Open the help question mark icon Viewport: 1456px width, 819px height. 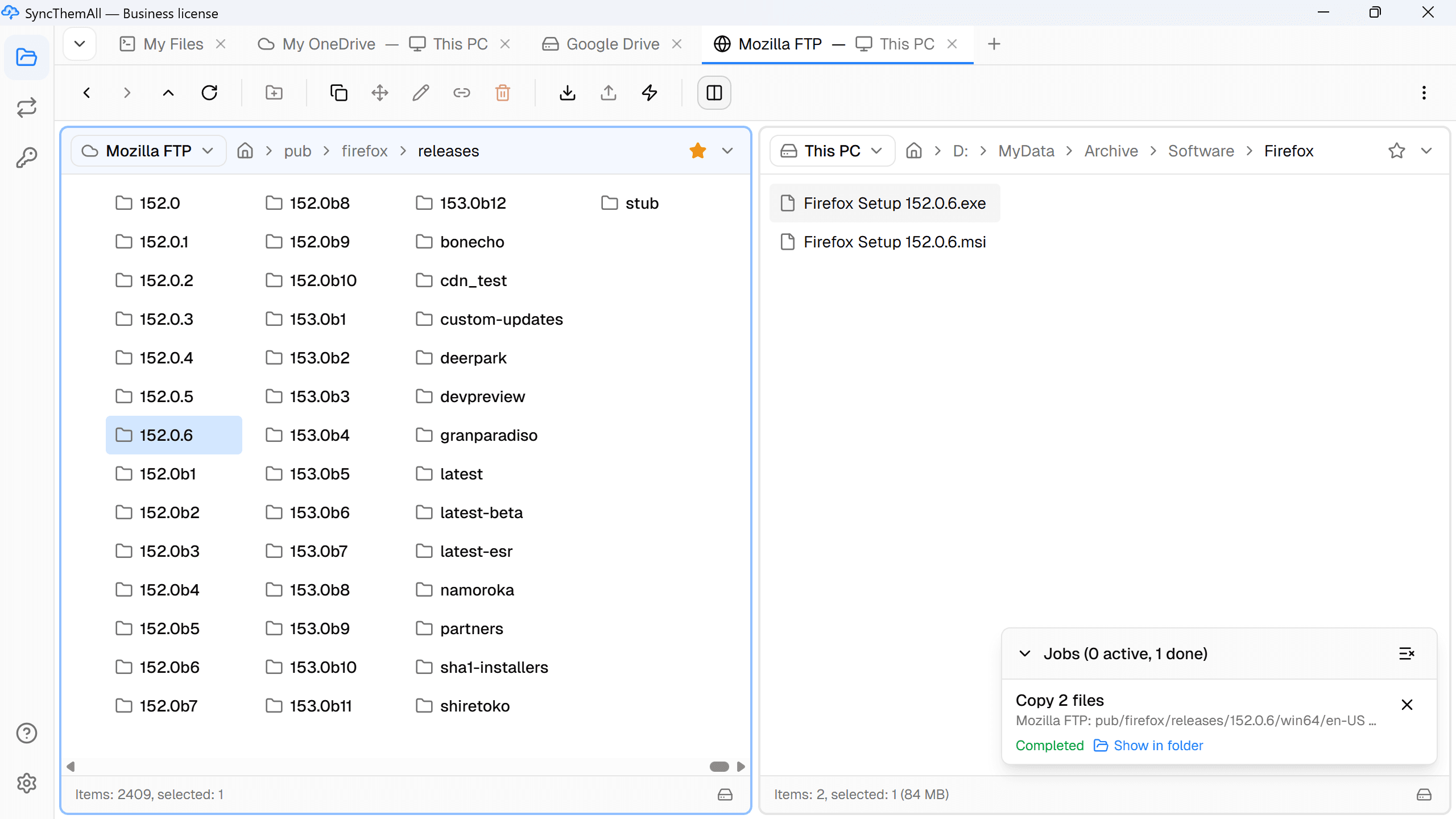pyautogui.click(x=27, y=733)
